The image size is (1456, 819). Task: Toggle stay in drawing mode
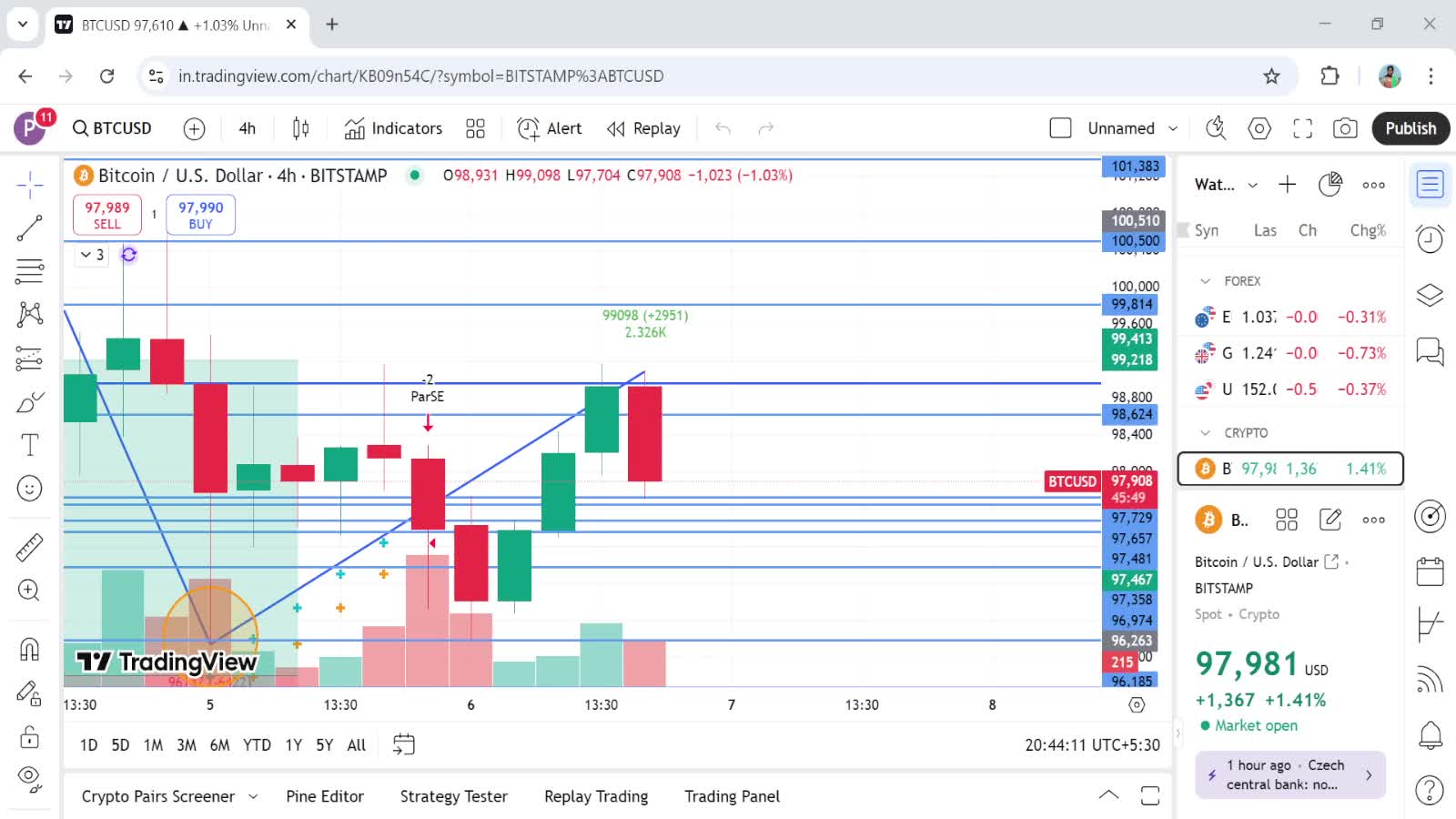point(30,693)
